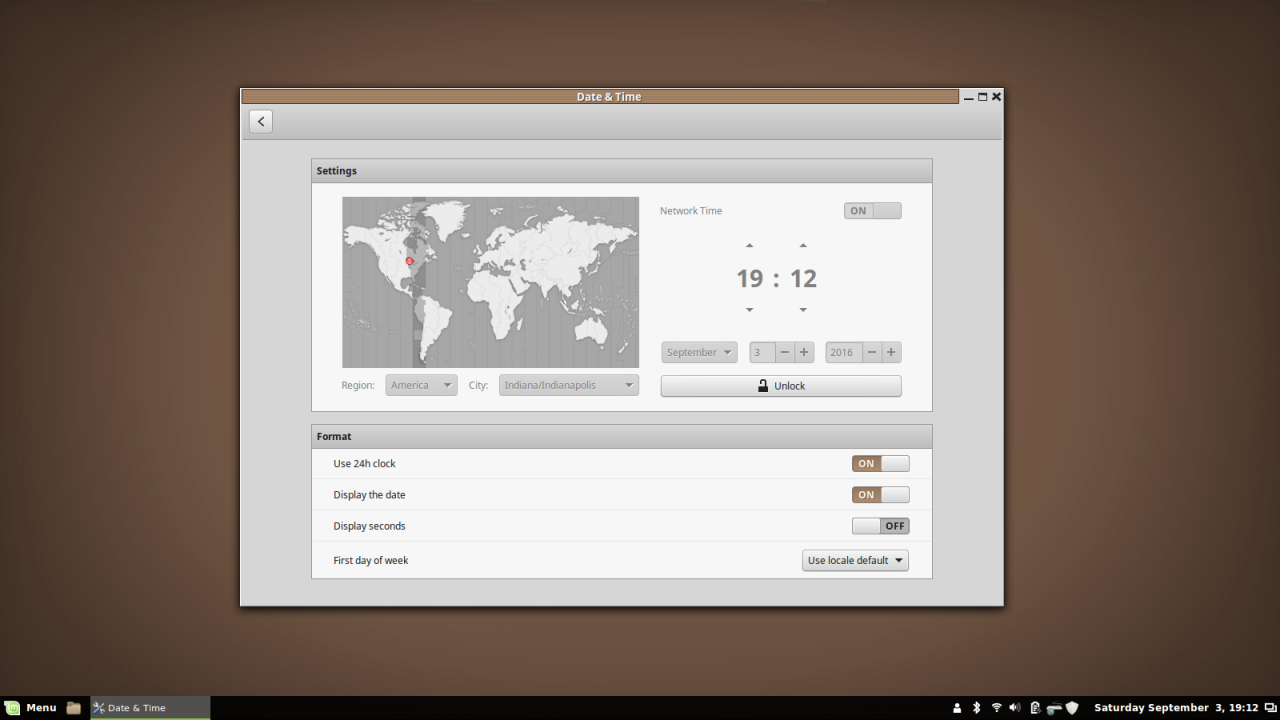Click the plus button next to day 3
Image resolution: width=1280 pixels, height=720 pixels.
pos(804,352)
